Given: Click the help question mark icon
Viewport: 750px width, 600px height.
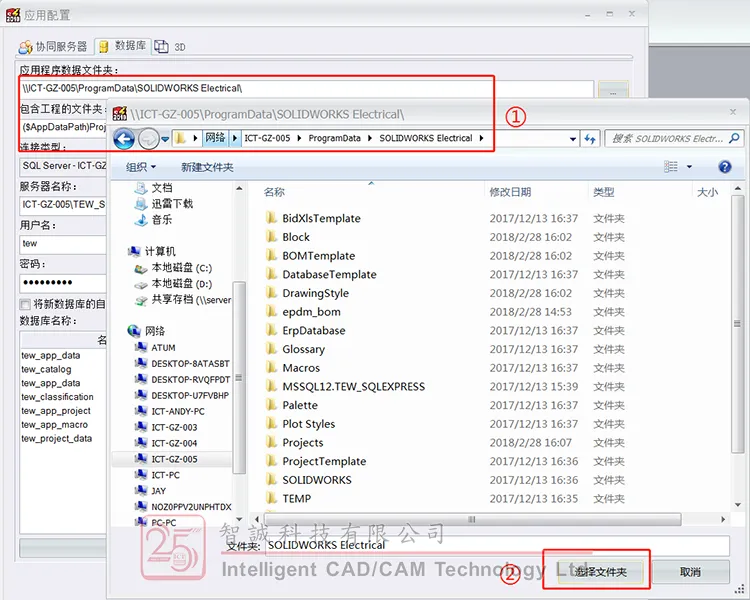Looking at the screenshot, I should (725, 167).
